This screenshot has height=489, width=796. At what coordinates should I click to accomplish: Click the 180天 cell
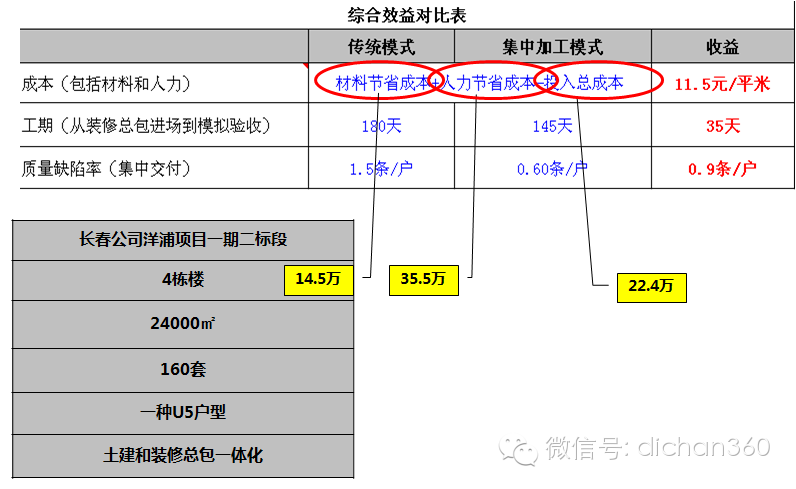[381, 126]
